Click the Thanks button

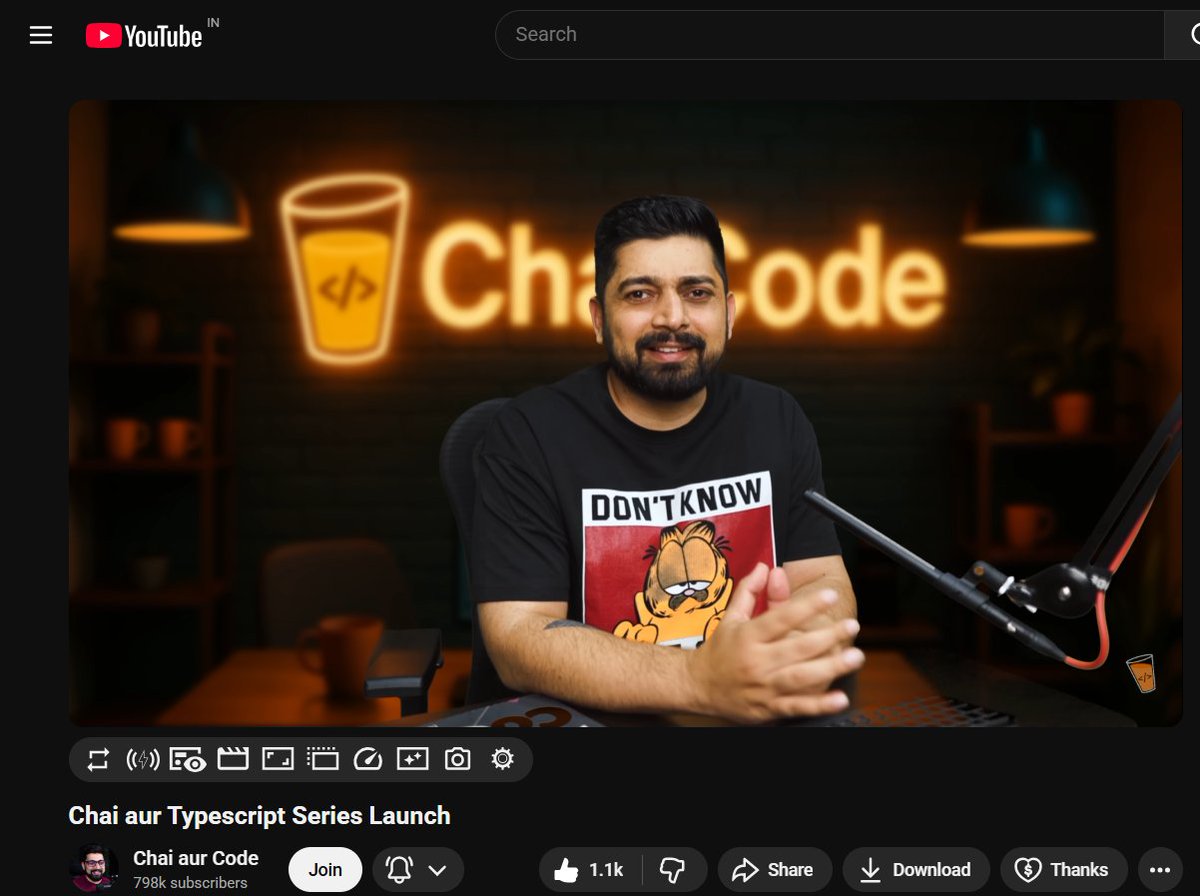[x=1063, y=870]
